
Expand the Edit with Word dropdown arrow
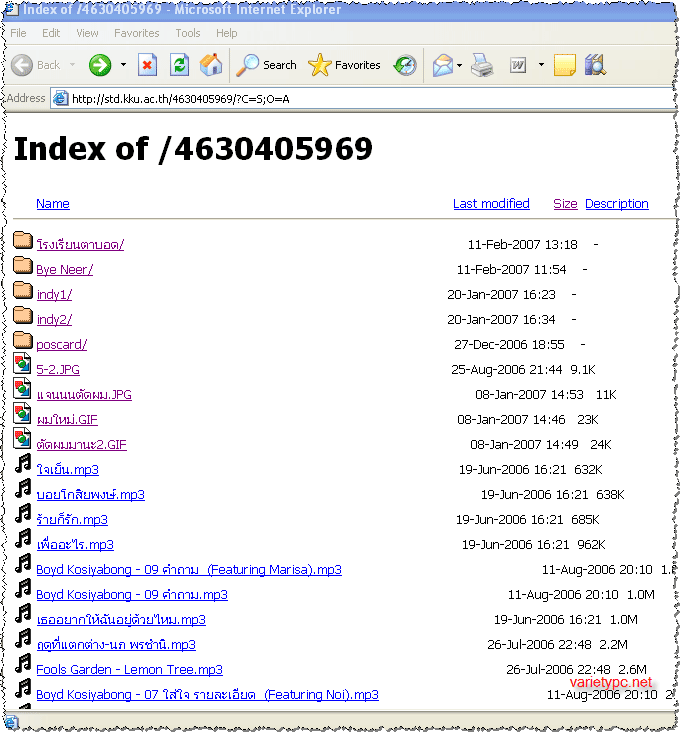541,65
